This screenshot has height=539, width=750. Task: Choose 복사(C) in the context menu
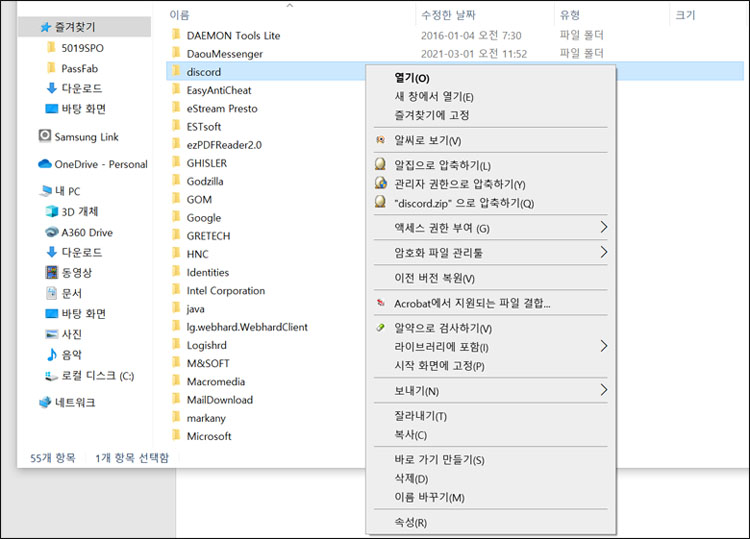[410, 435]
